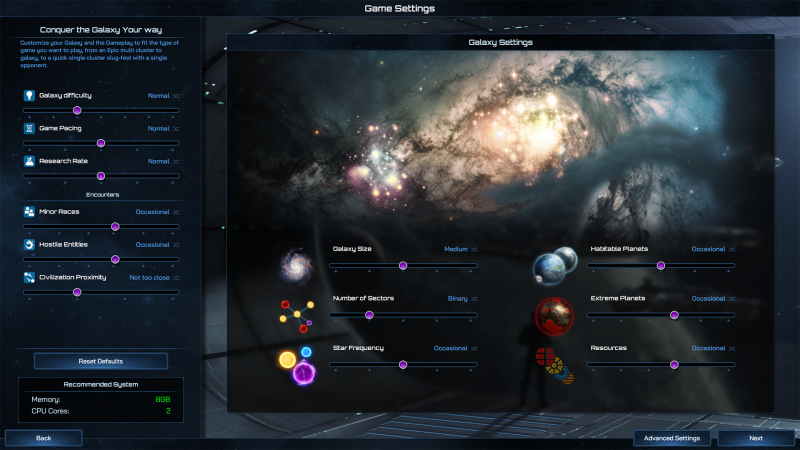Click the Galaxy difficulty slider handle
Screen dimensions: 800x450
[x=77, y=110]
